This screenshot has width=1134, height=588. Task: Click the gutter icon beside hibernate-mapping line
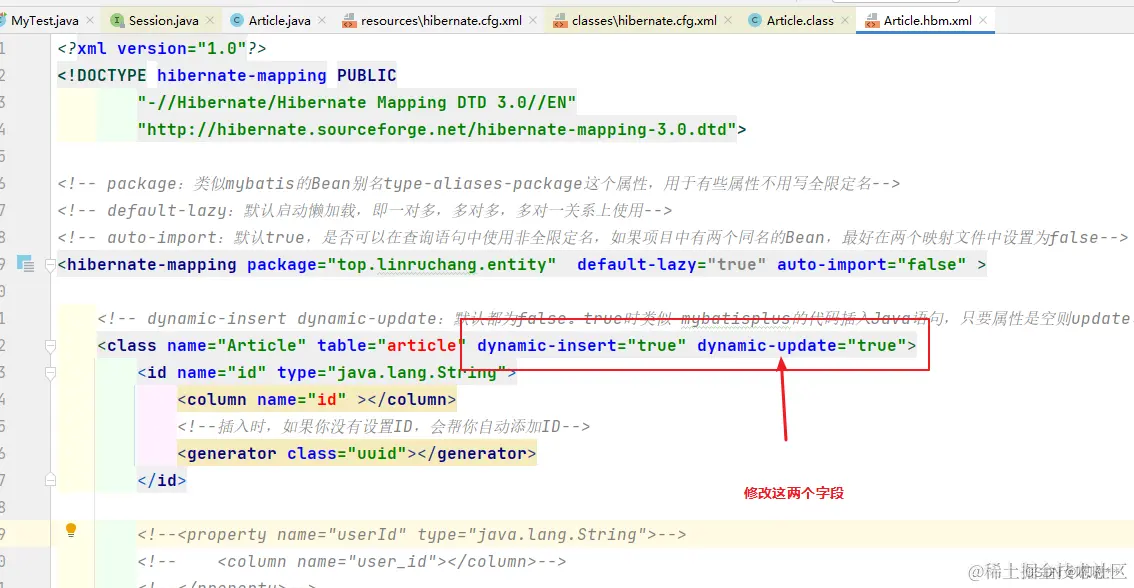click(x=25, y=264)
